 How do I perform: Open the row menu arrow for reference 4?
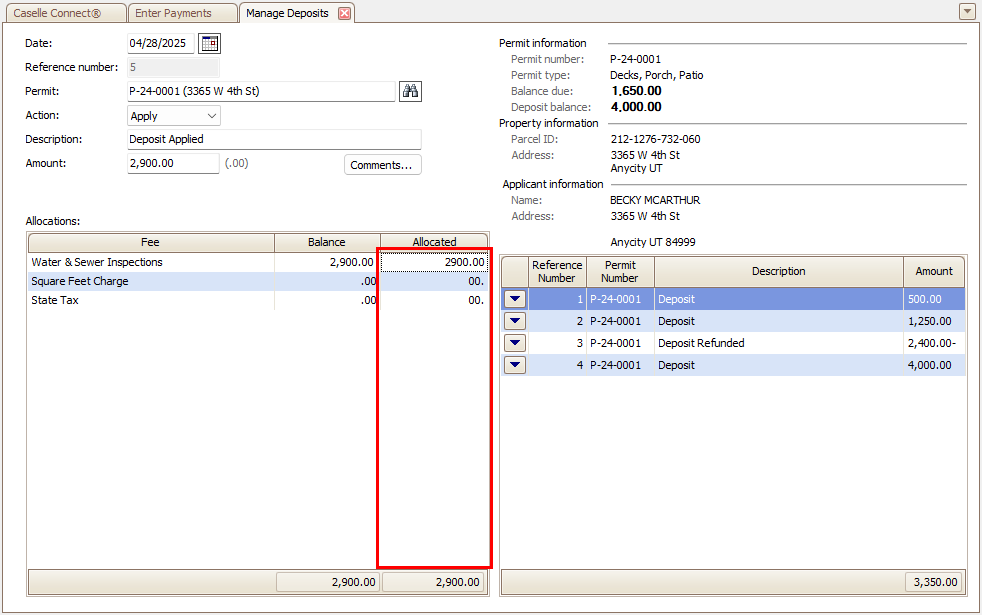(515, 365)
